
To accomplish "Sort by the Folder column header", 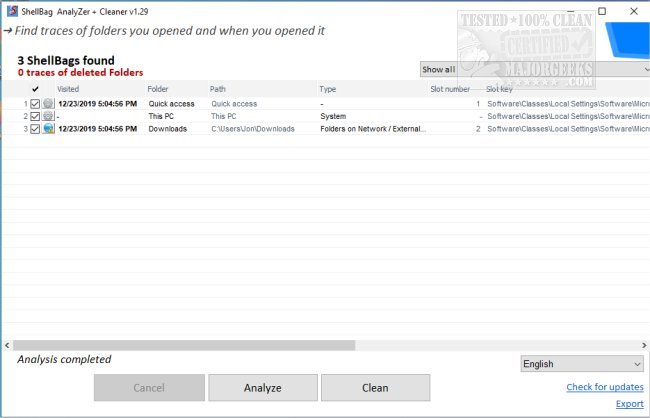I will (x=158, y=89).
